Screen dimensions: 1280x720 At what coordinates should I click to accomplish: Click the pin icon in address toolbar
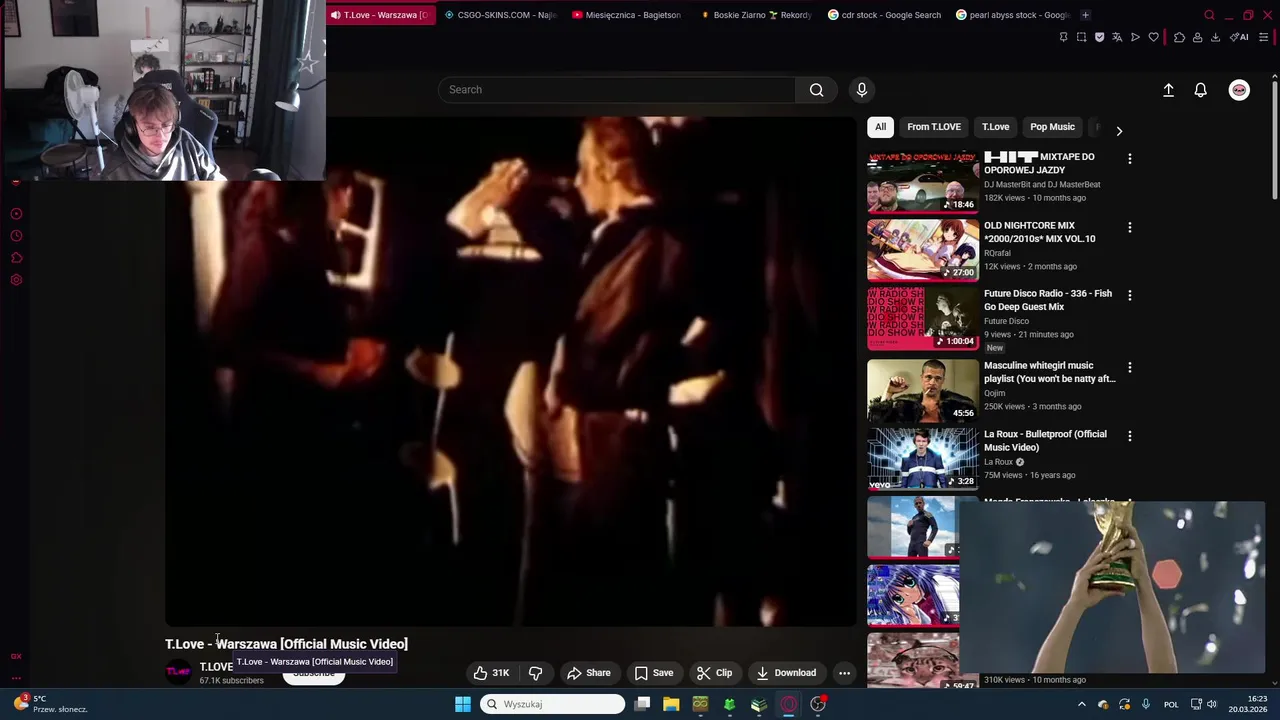[1063, 37]
